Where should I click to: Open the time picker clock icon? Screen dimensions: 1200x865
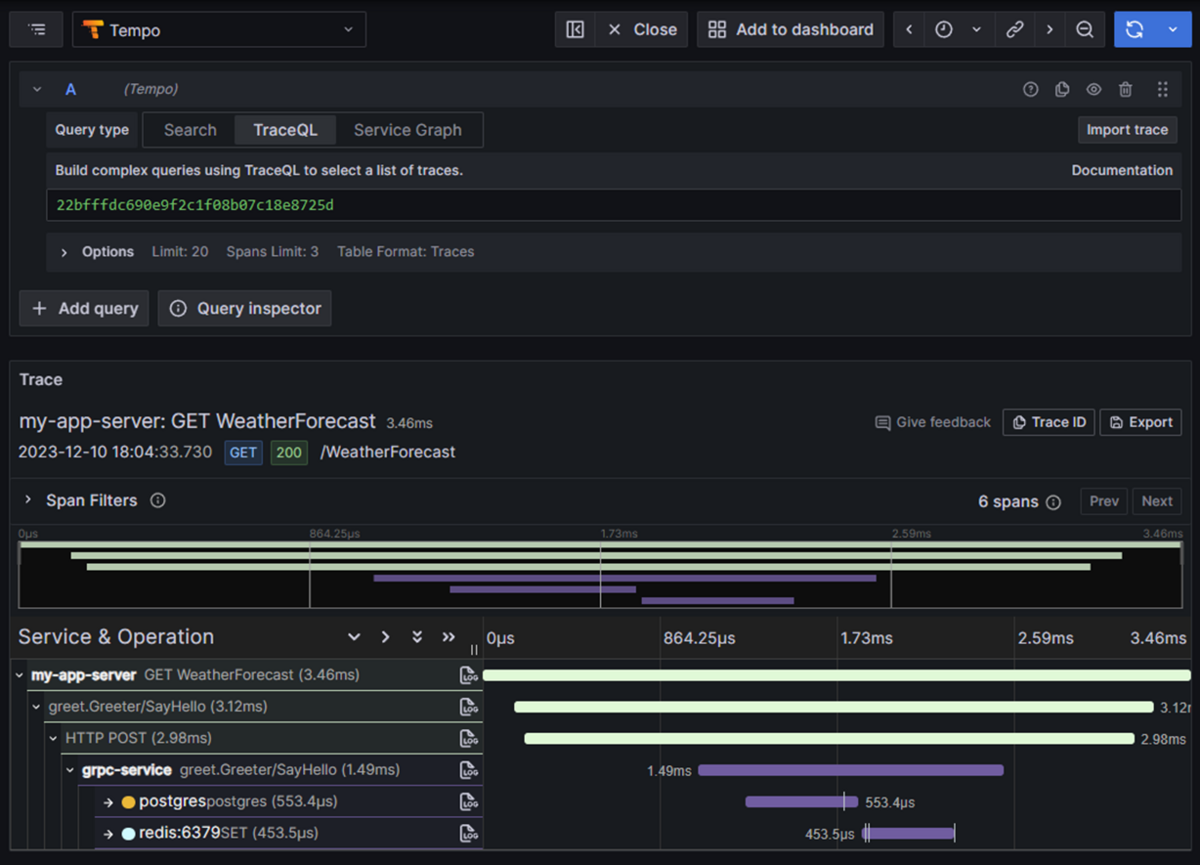point(944,30)
